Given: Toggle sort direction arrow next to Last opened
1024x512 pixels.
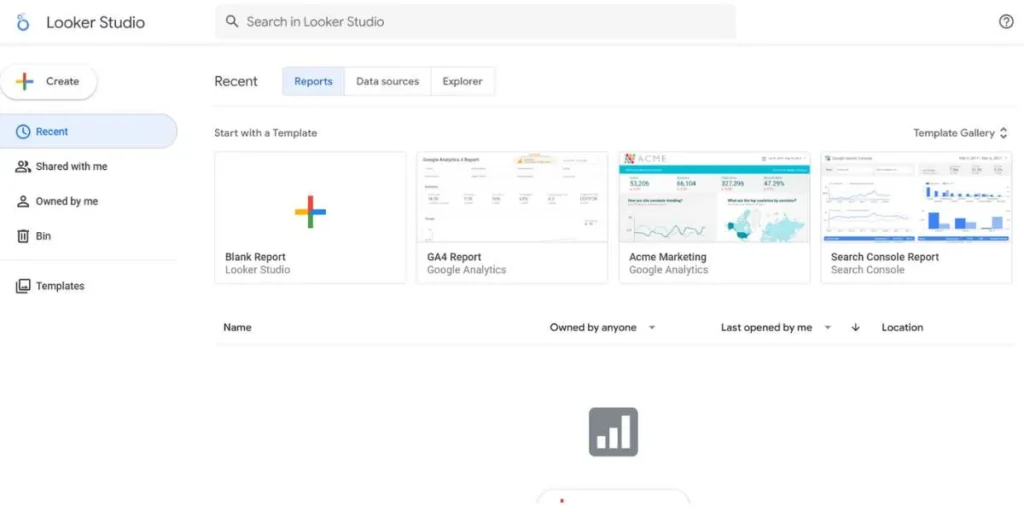Looking at the screenshot, I should pos(855,328).
